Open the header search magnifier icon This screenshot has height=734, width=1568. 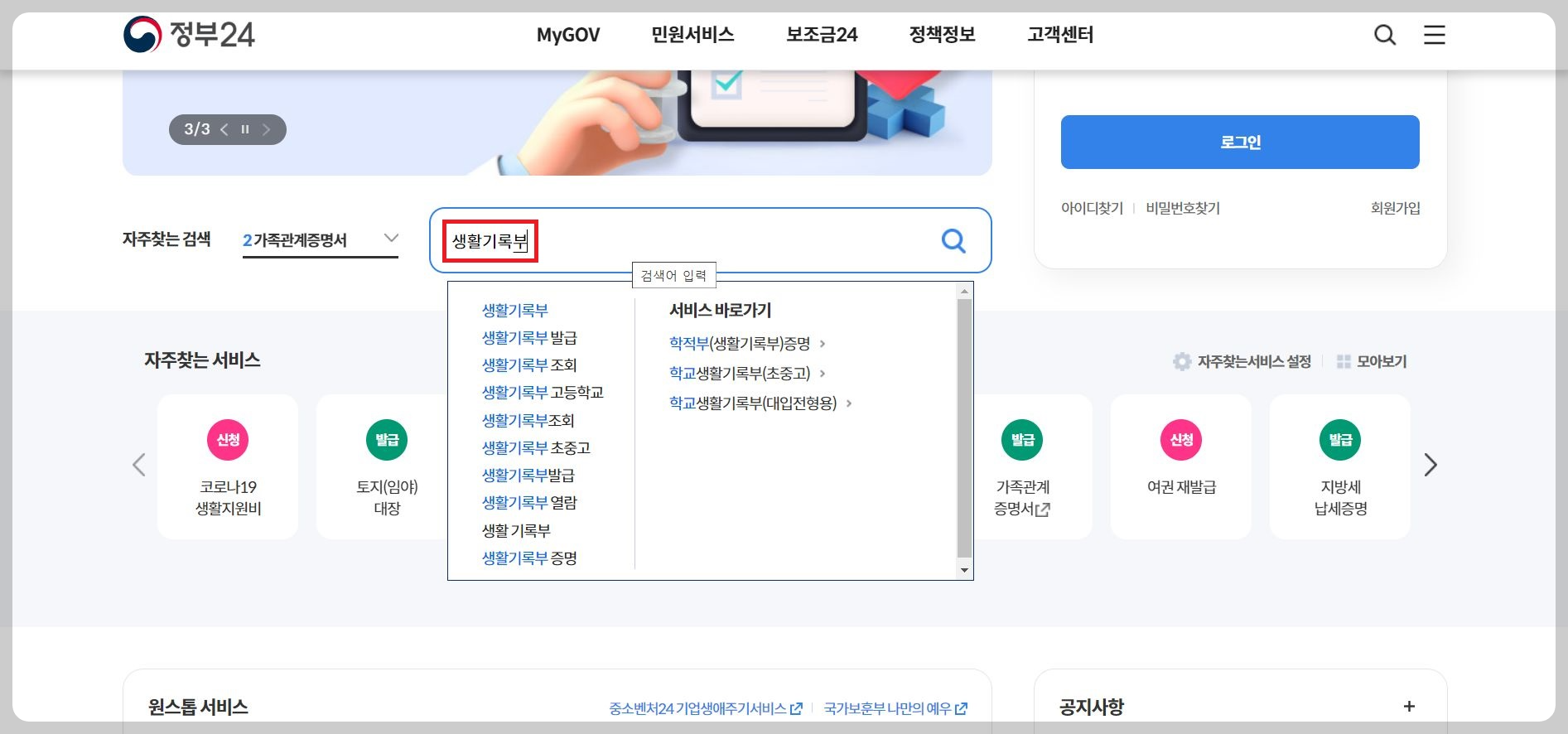(1385, 35)
